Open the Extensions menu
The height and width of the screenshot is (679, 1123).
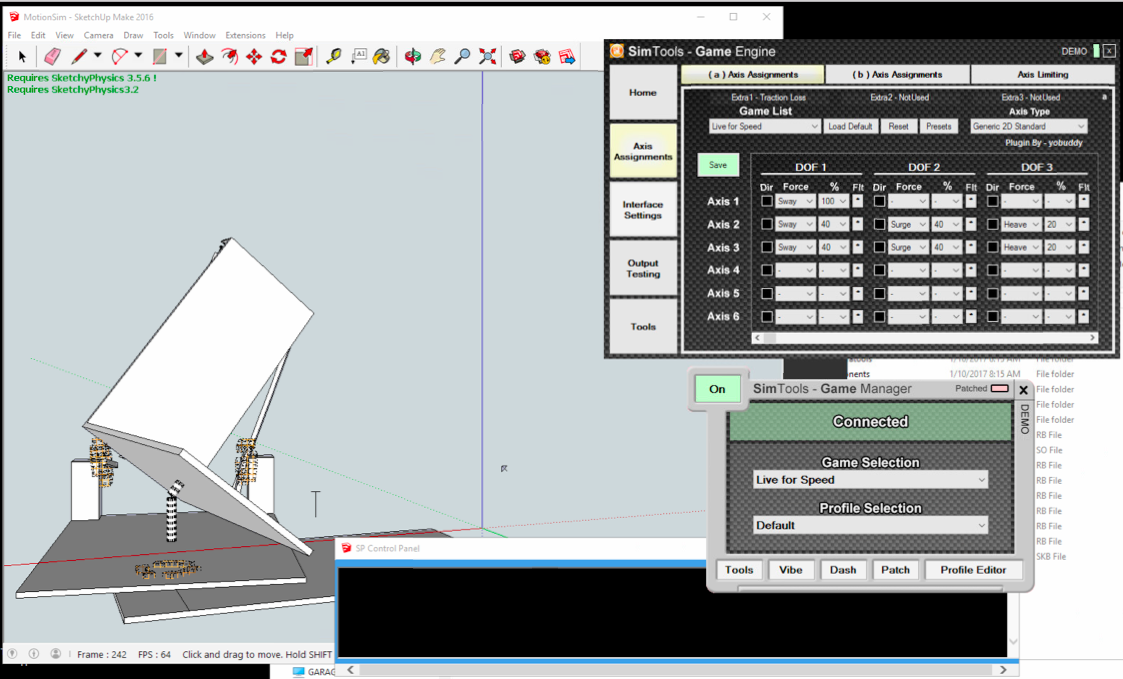click(x=245, y=35)
